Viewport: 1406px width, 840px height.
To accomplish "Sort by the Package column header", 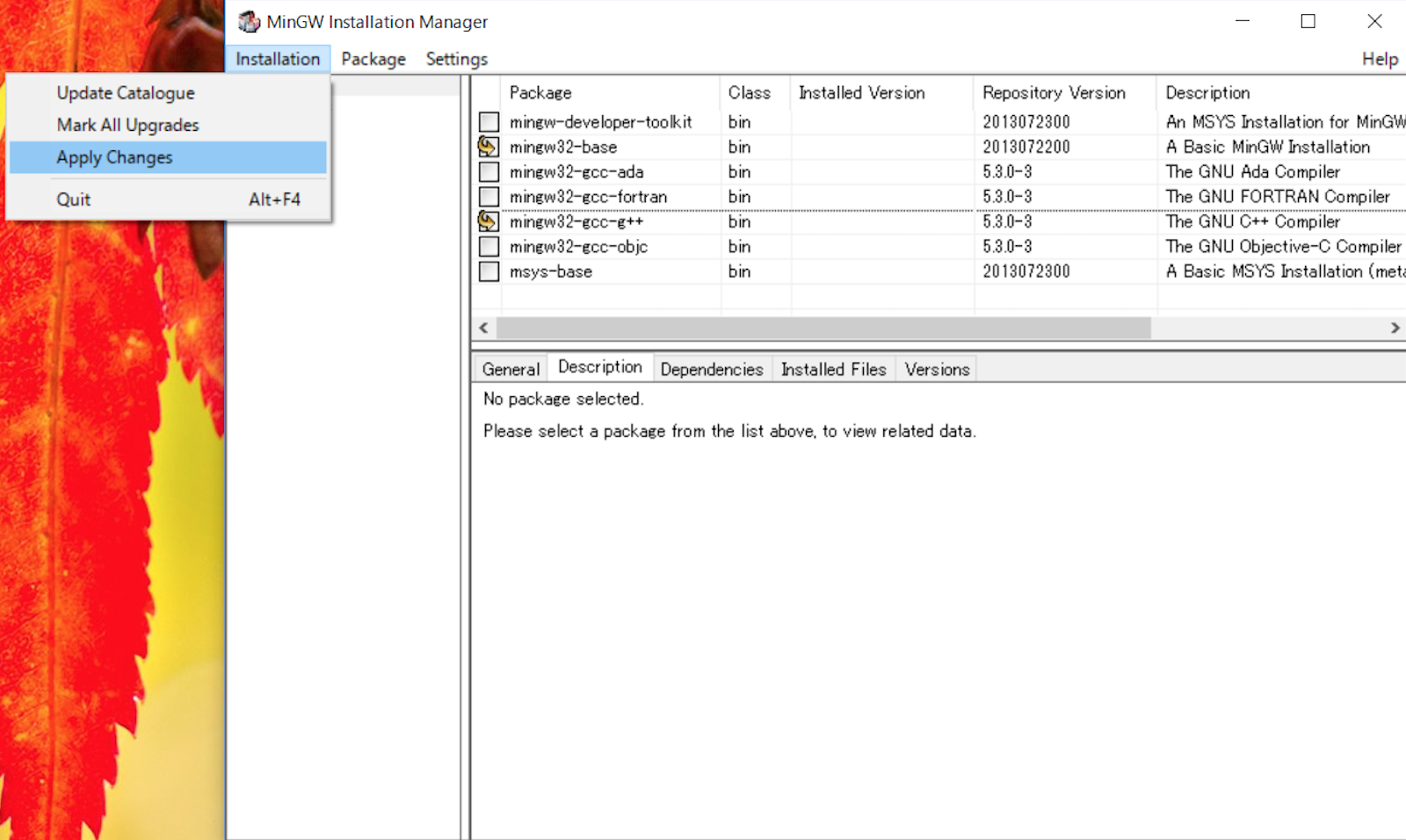I will (x=611, y=93).
